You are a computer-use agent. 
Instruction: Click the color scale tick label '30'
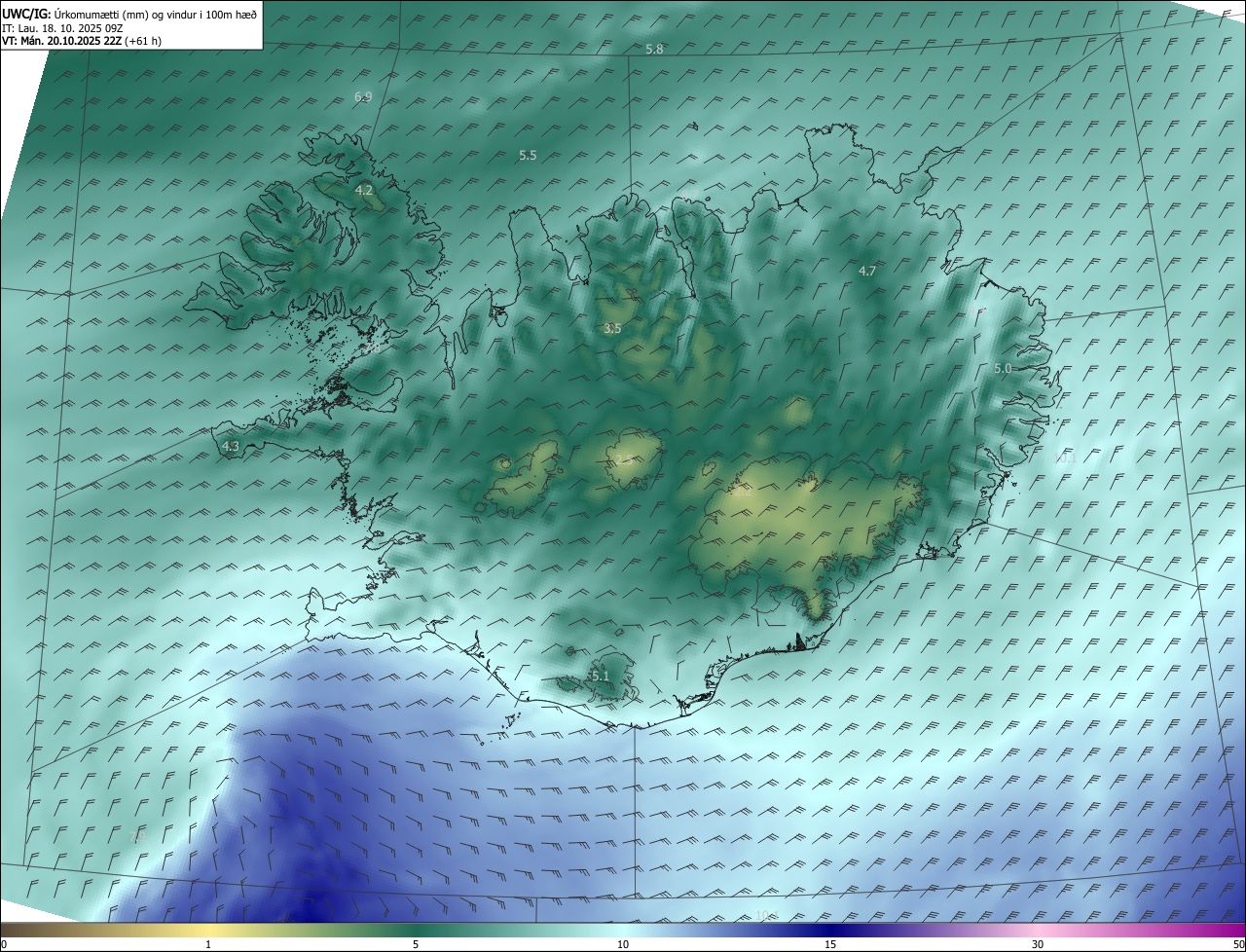click(x=1038, y=944)
